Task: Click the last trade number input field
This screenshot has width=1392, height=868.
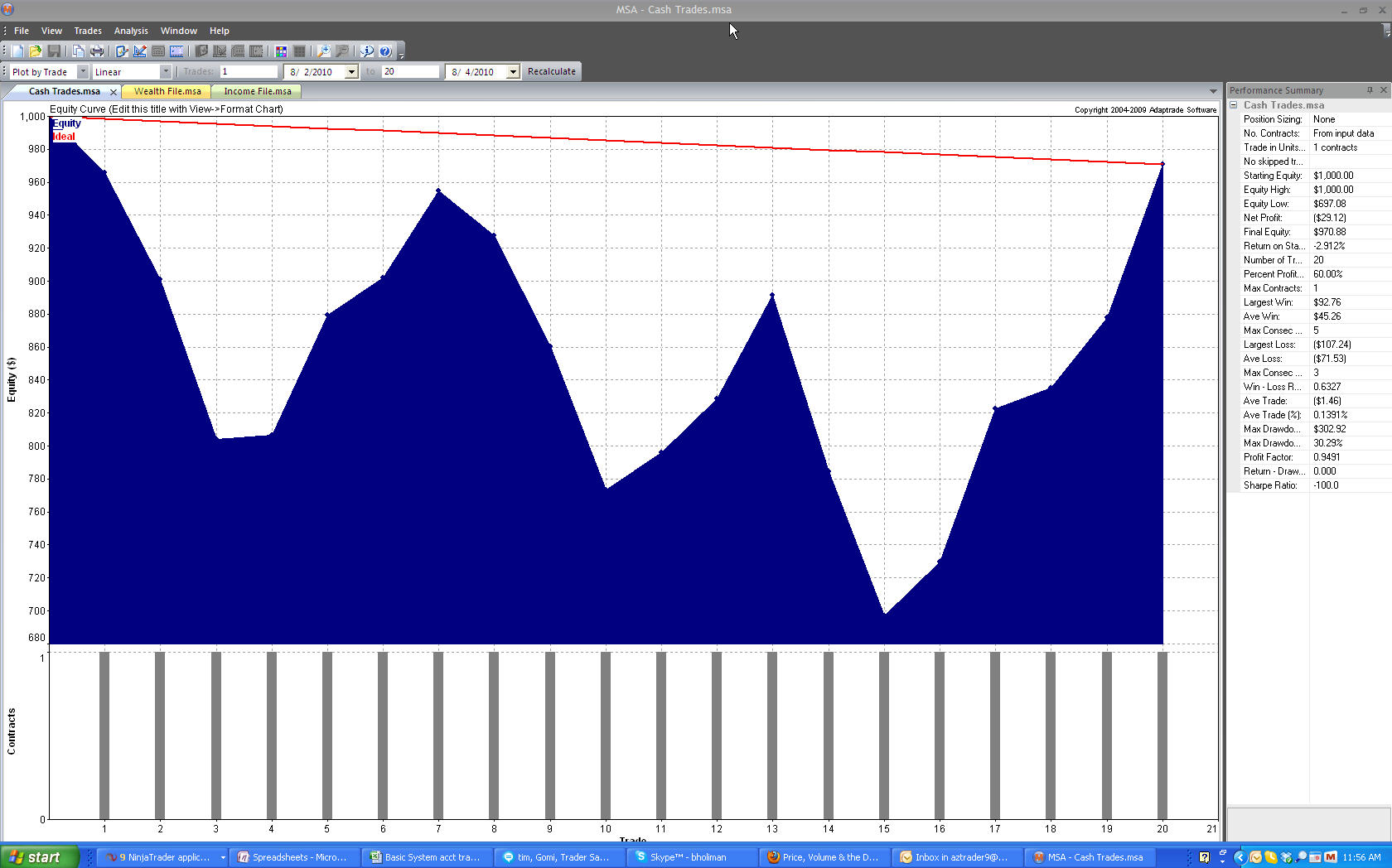Action: 410,72
